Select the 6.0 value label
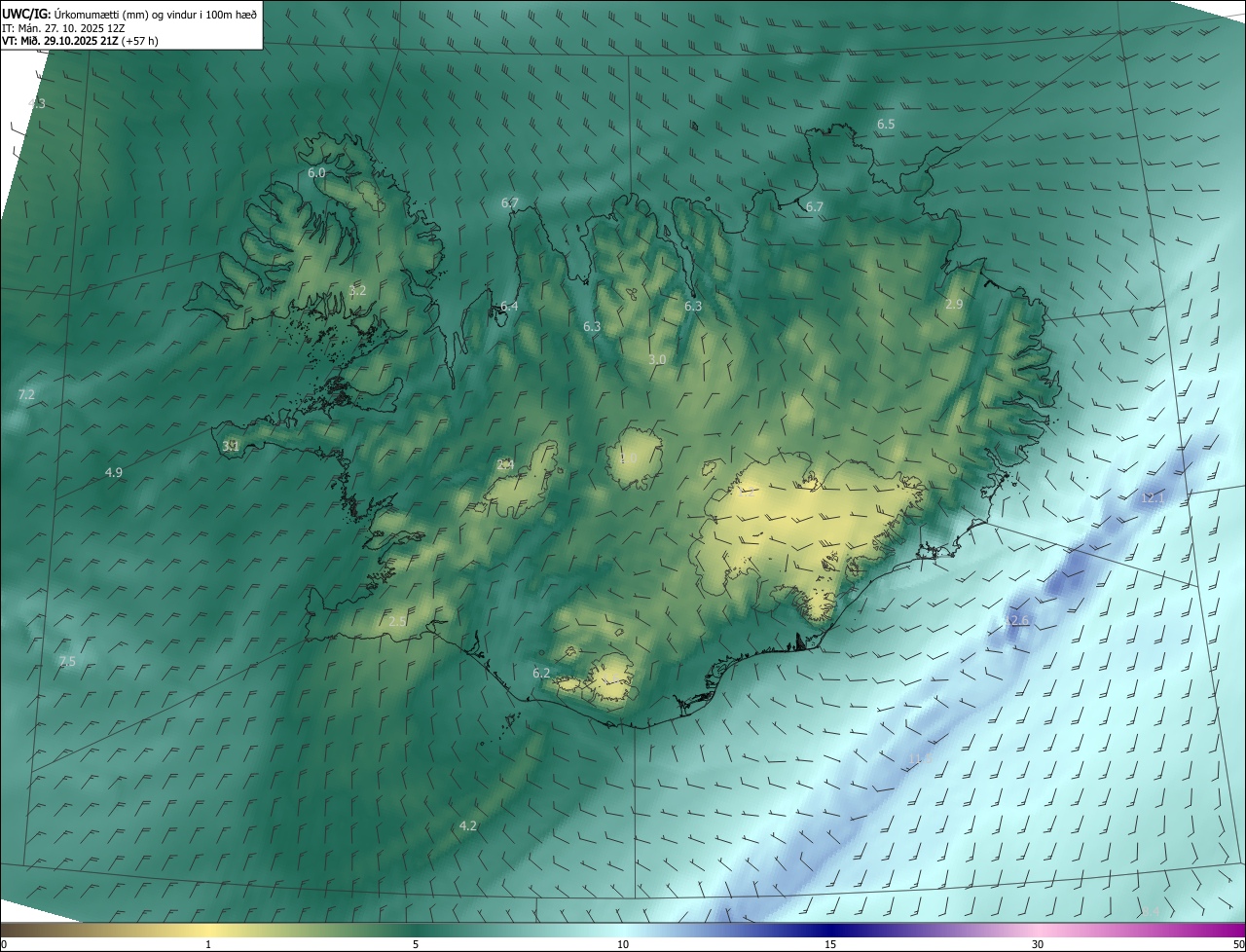Screen dimensions: 1246x952 (316, 172)
